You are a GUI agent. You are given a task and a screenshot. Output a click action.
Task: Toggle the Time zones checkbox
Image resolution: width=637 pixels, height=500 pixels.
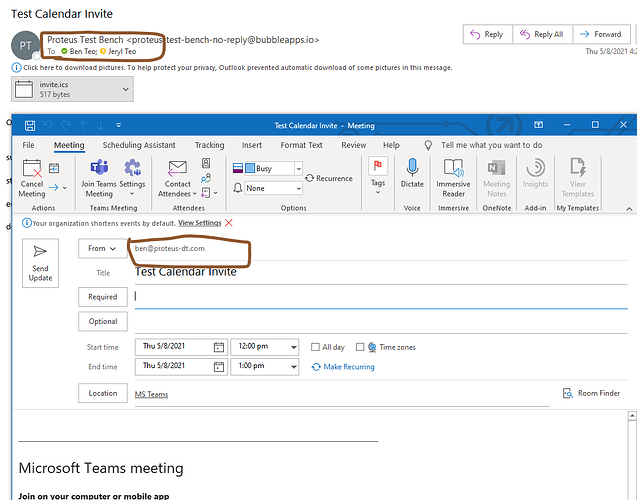click(x=360, y=347)
